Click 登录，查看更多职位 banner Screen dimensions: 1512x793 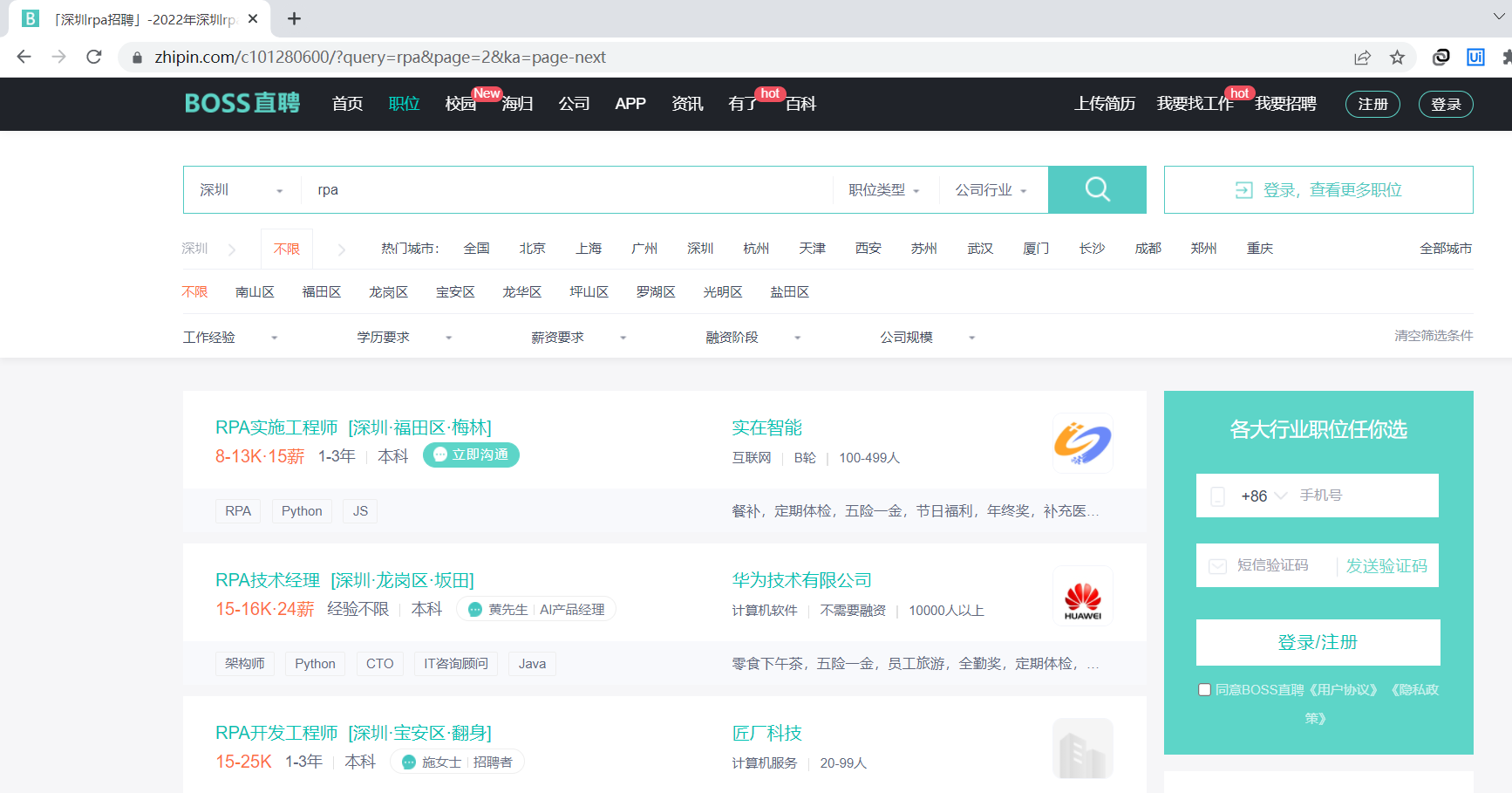[1318, 190]
